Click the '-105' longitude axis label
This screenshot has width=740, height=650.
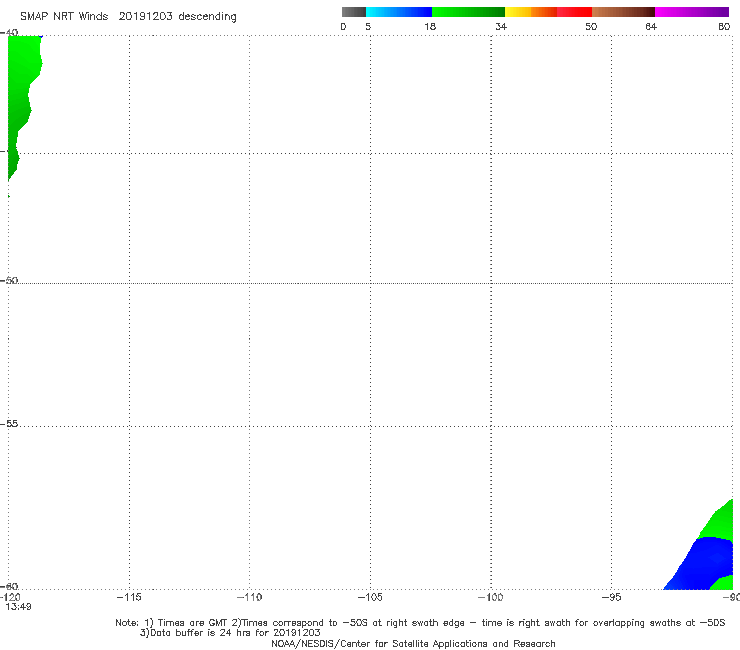click(x=370, y=597)
